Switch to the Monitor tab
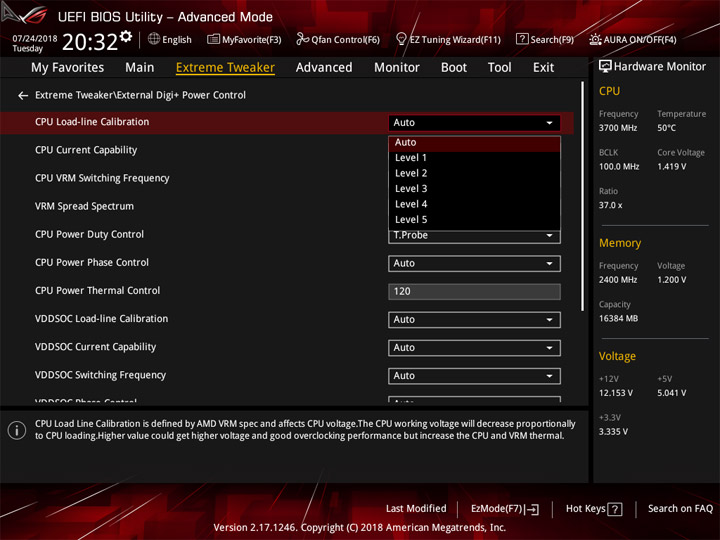This screenshot has height=540, width=720. tap(397, 68)
